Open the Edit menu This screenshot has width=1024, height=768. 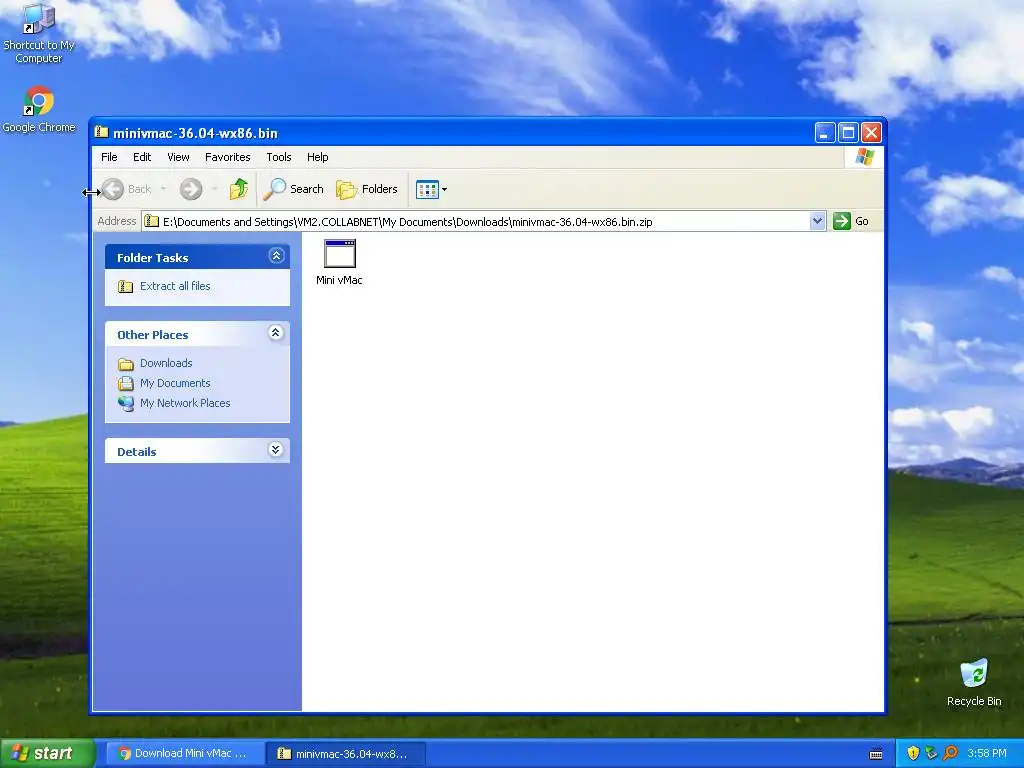[142, 157]
